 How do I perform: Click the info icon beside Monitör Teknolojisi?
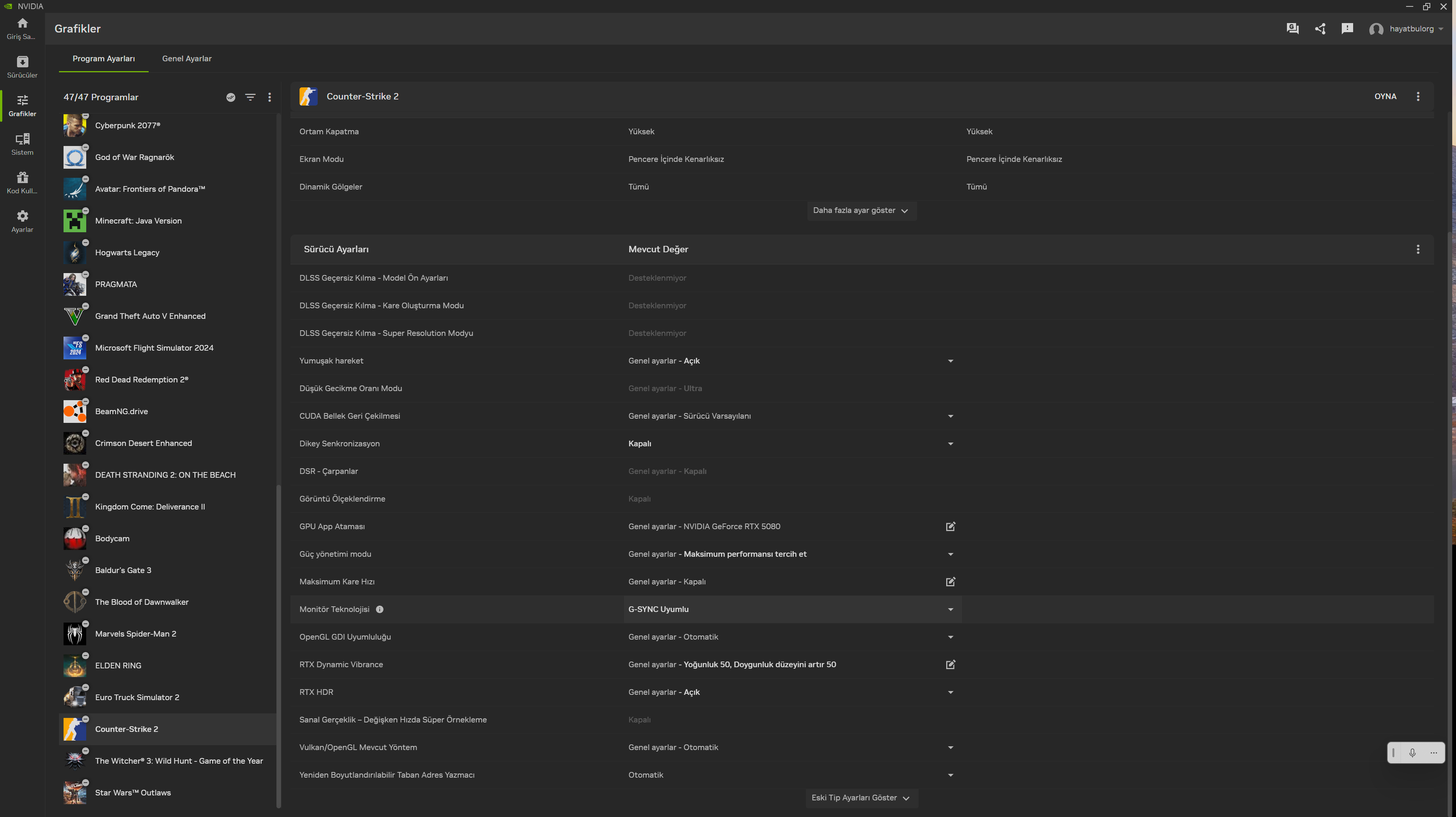click(x=380, y=609)
